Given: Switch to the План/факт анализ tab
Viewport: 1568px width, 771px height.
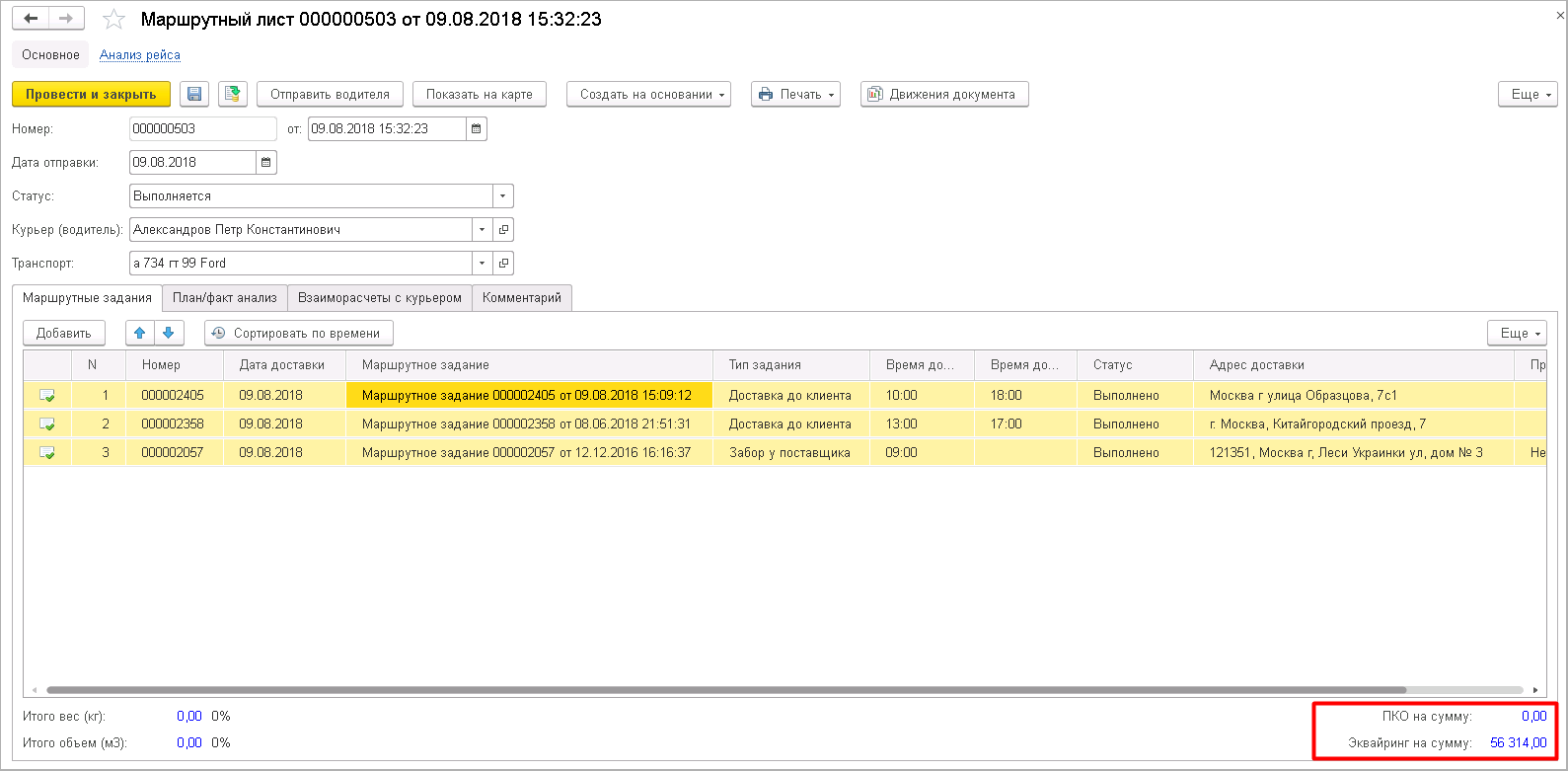Looking at the screenshot, I should click(225, 297).
